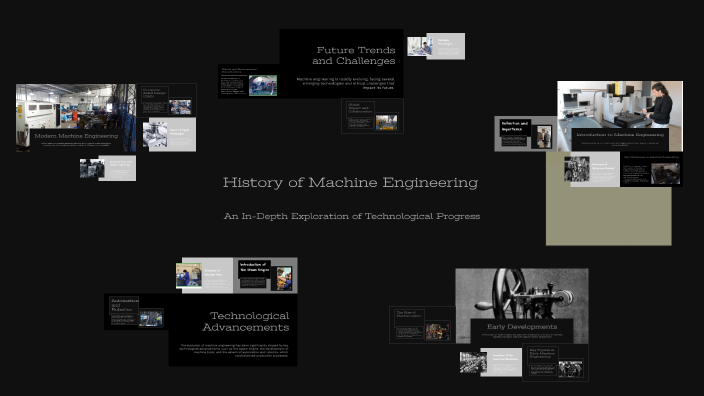Image resolution: width=704 pixels, height=396 pixels.
Task: Open the grey slide below Modern Machine Engineering
Action: click(x=108, y=168)
